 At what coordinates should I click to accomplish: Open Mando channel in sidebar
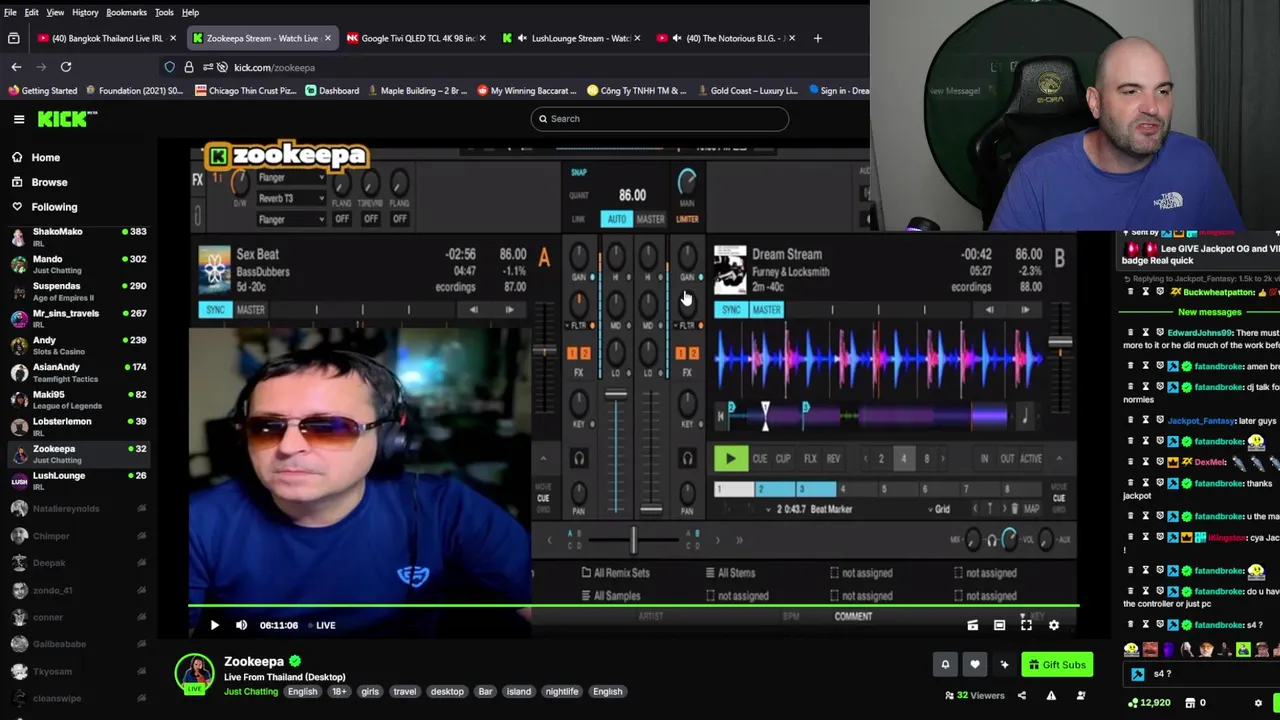[x=78, y=264]
